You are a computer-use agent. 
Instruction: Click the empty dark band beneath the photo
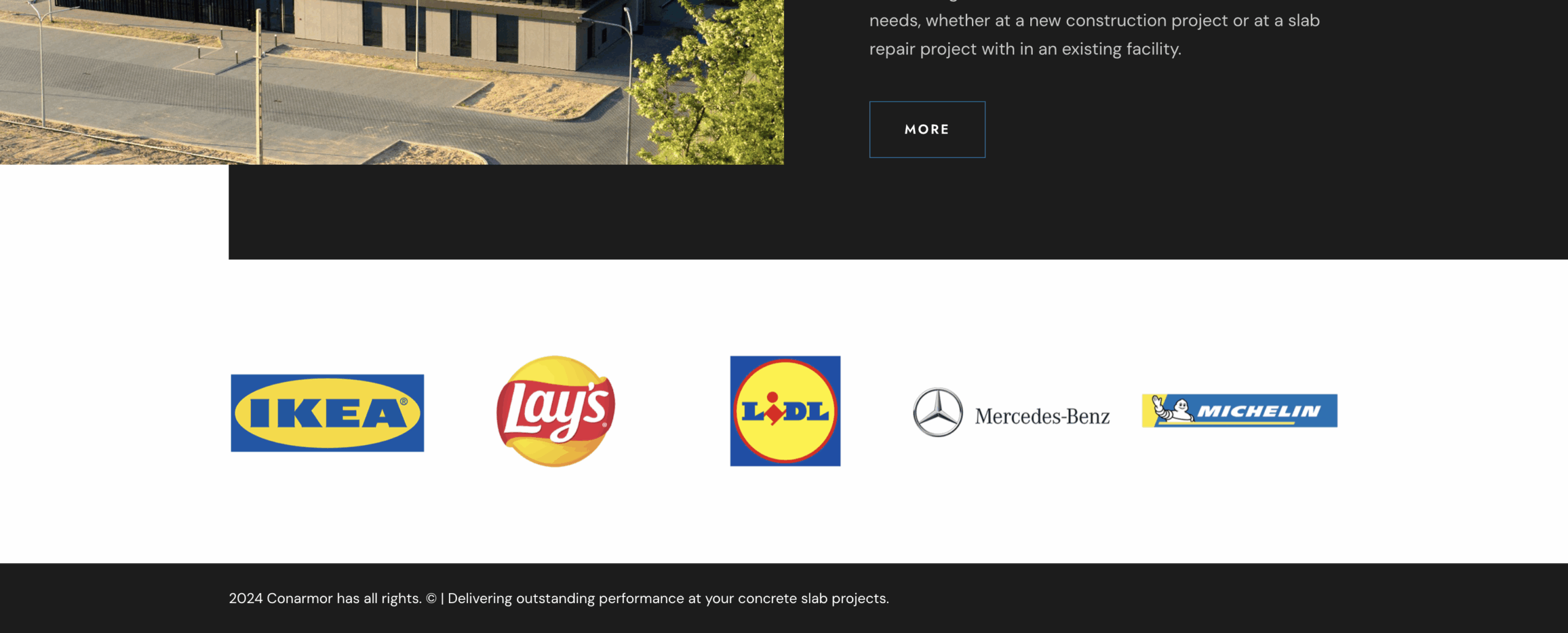tap(898, 212)
